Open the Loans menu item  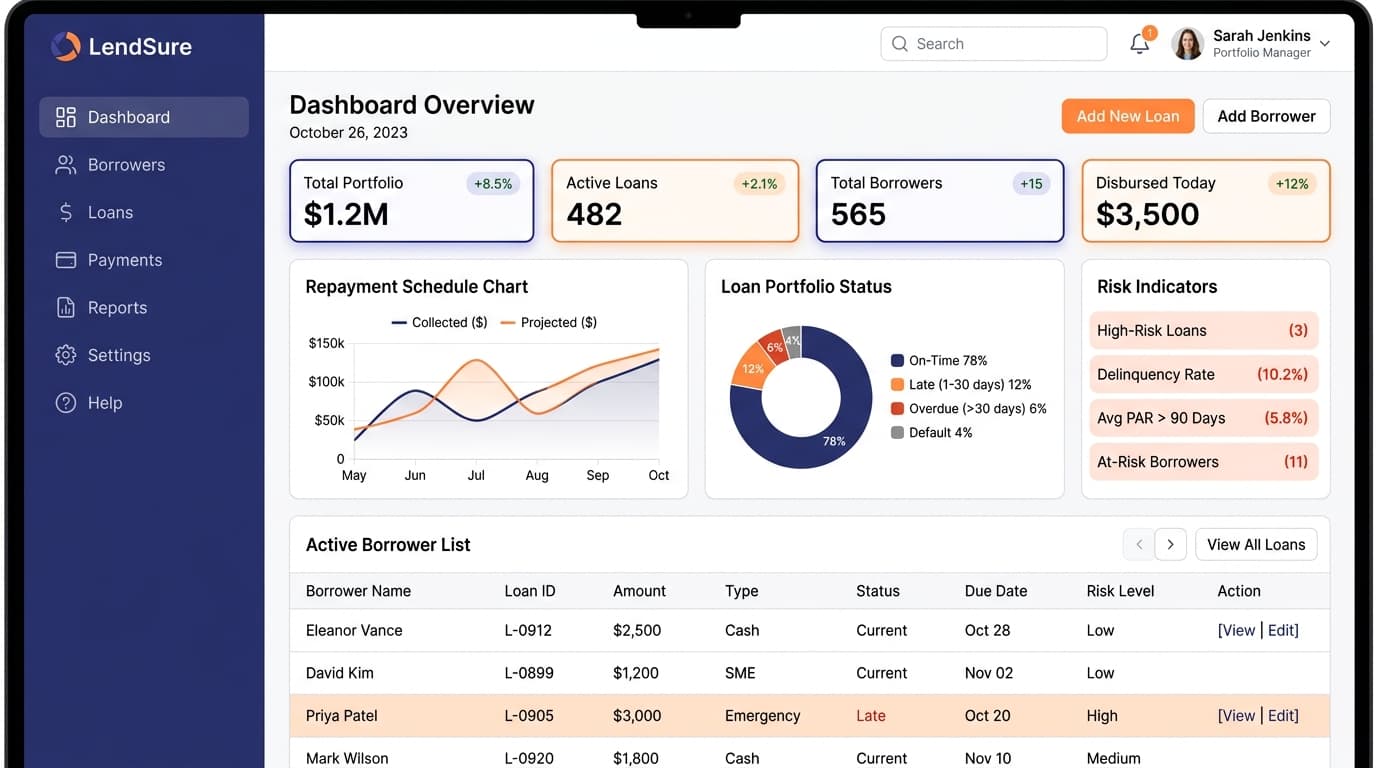144,212
